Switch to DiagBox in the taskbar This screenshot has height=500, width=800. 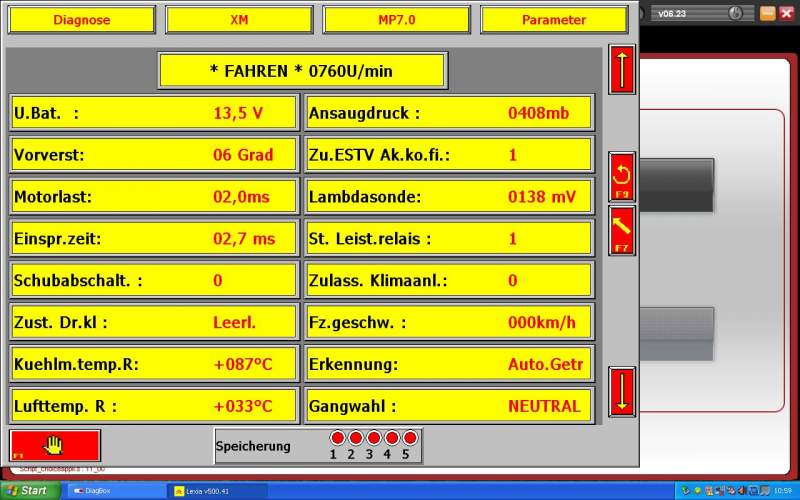(115, 491)
